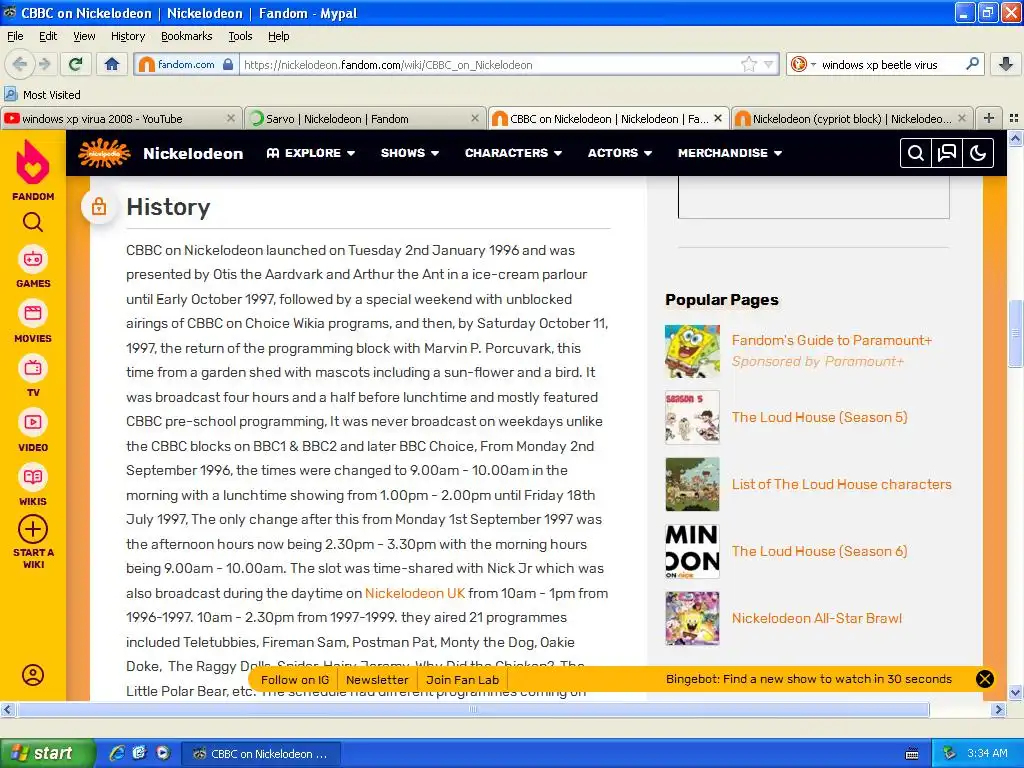This screenshot has width=1024, height=768.
Task: Click the Follow on IG button
Action: 295,680
